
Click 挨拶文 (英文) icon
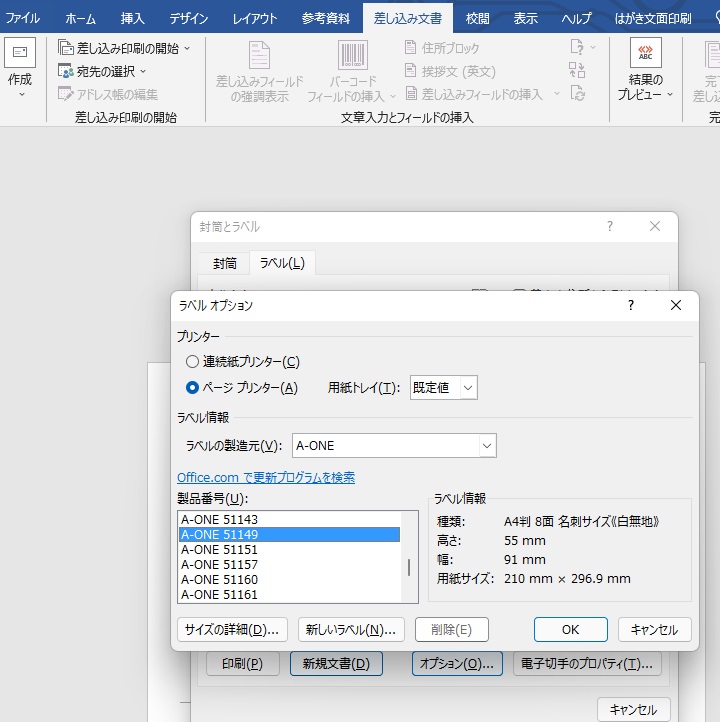(410, 70)
